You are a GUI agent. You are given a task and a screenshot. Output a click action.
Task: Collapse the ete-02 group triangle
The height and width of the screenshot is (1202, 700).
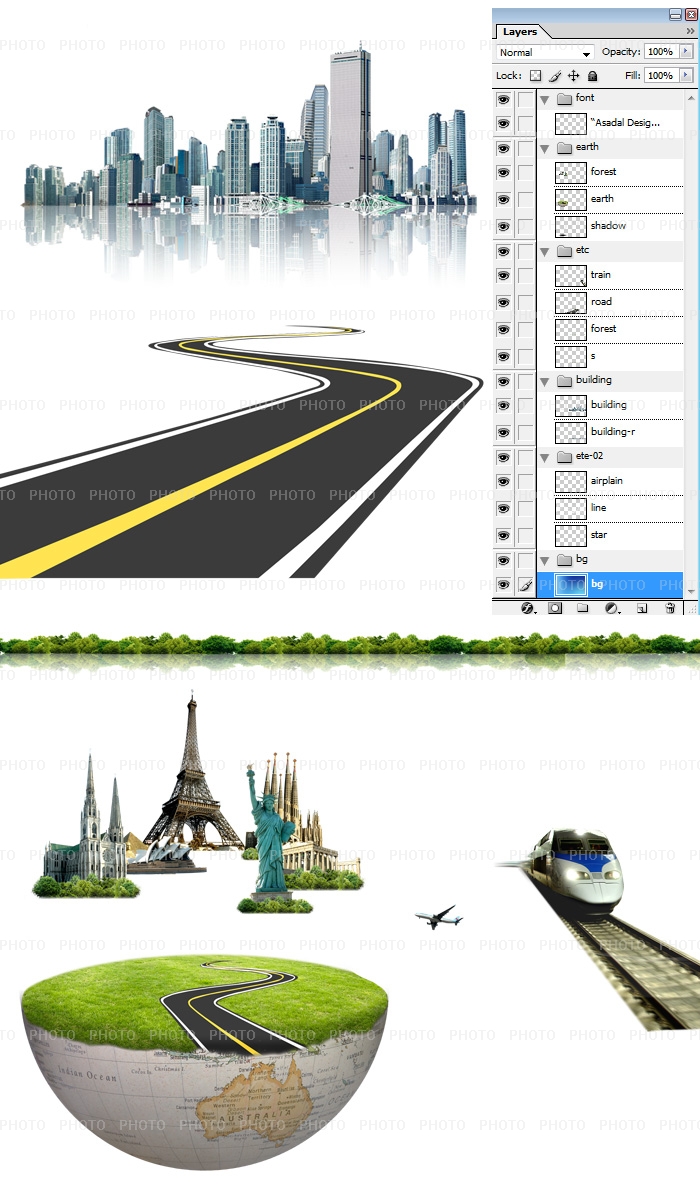click(545, 456)
